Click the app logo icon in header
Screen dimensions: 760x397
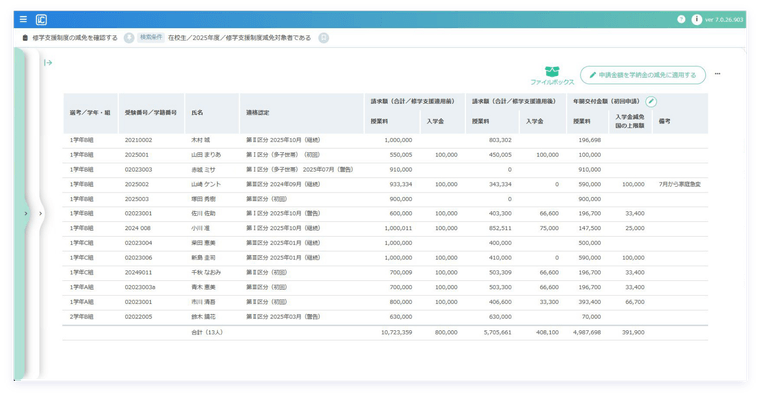tap(41, 20)
